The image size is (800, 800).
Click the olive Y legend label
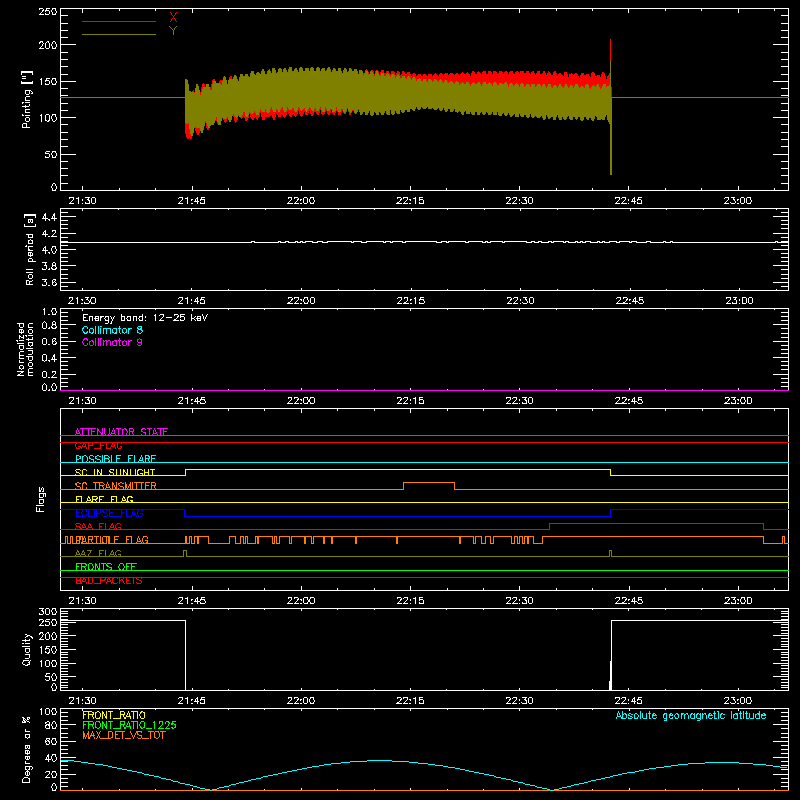(x=173, y=31)
